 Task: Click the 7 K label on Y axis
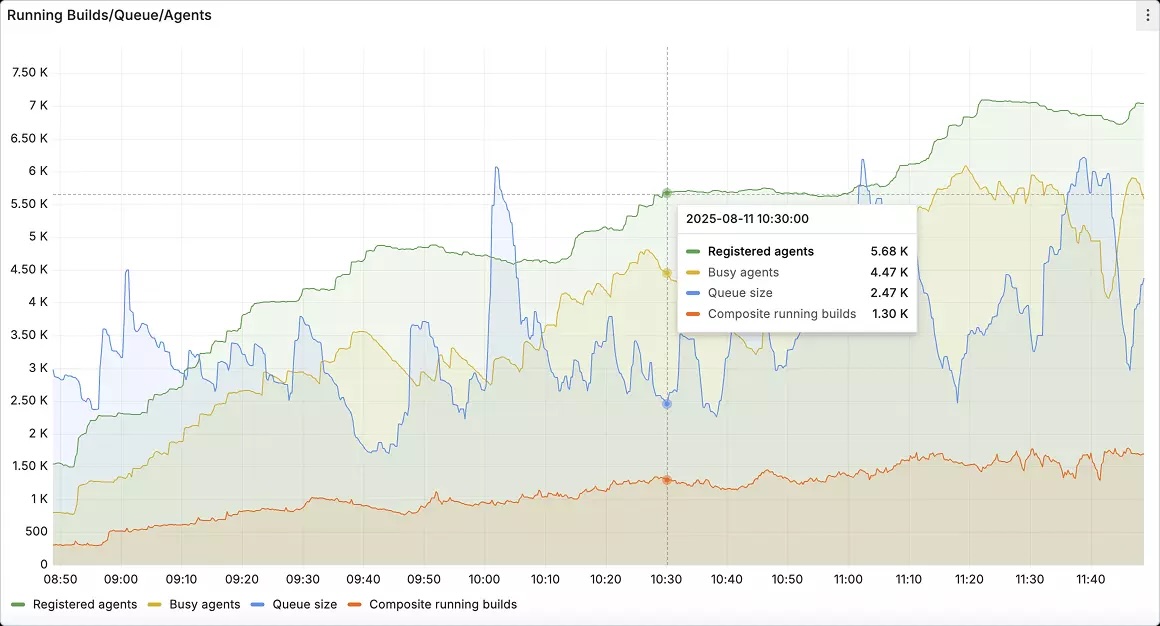pyautogui.click(x=38, y=105)
